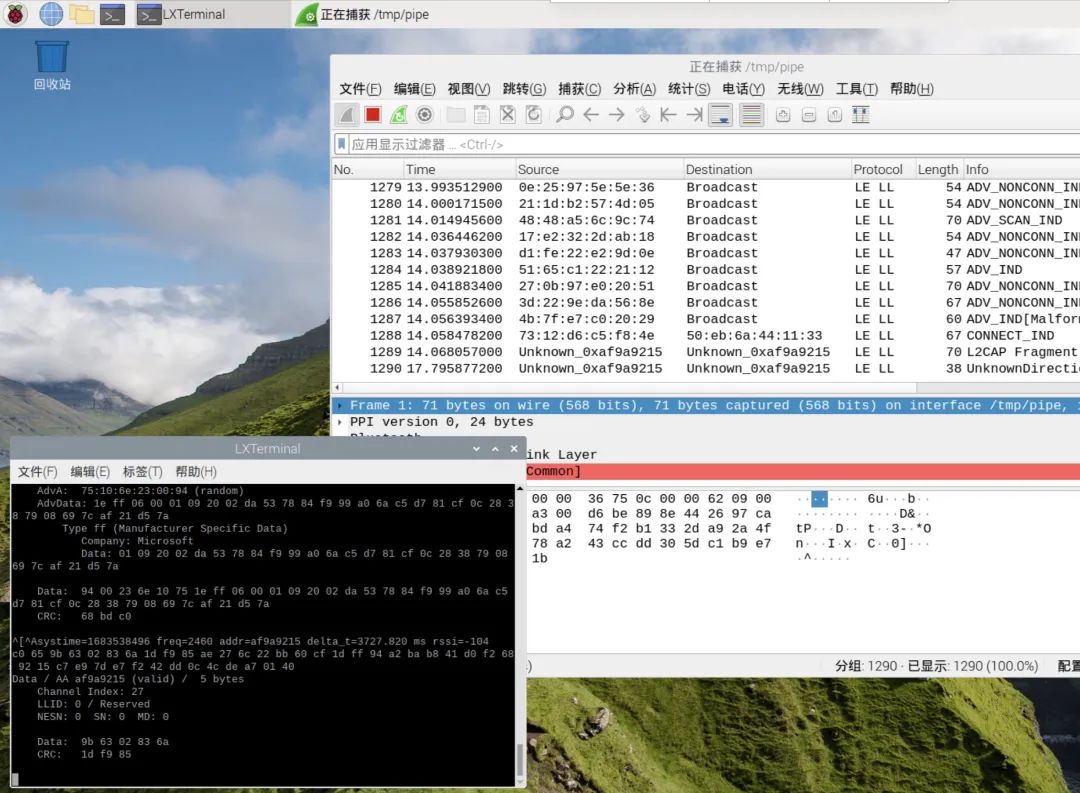
Task: Sort packets by Info column header
Action: pyautogui.click(x=1021, y=169)
